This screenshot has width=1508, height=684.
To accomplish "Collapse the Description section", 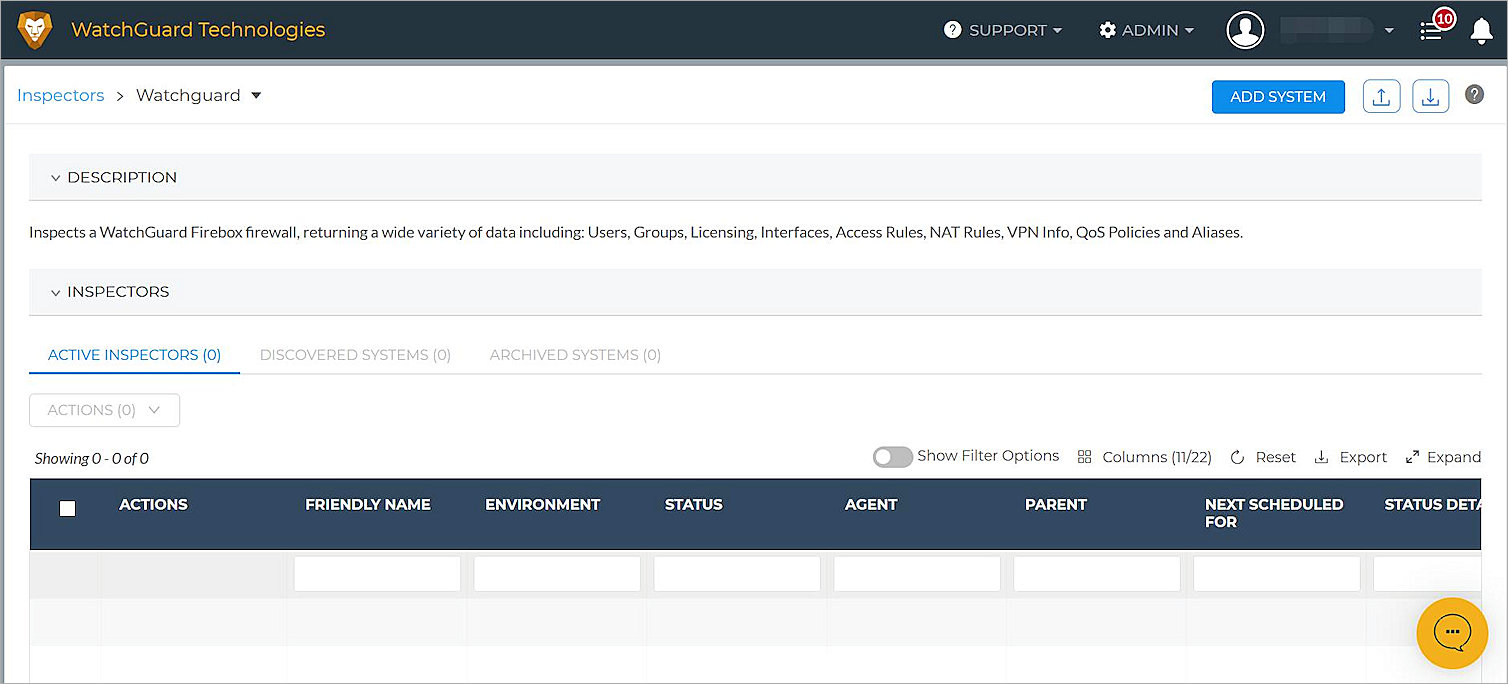I will pos(56,178).
